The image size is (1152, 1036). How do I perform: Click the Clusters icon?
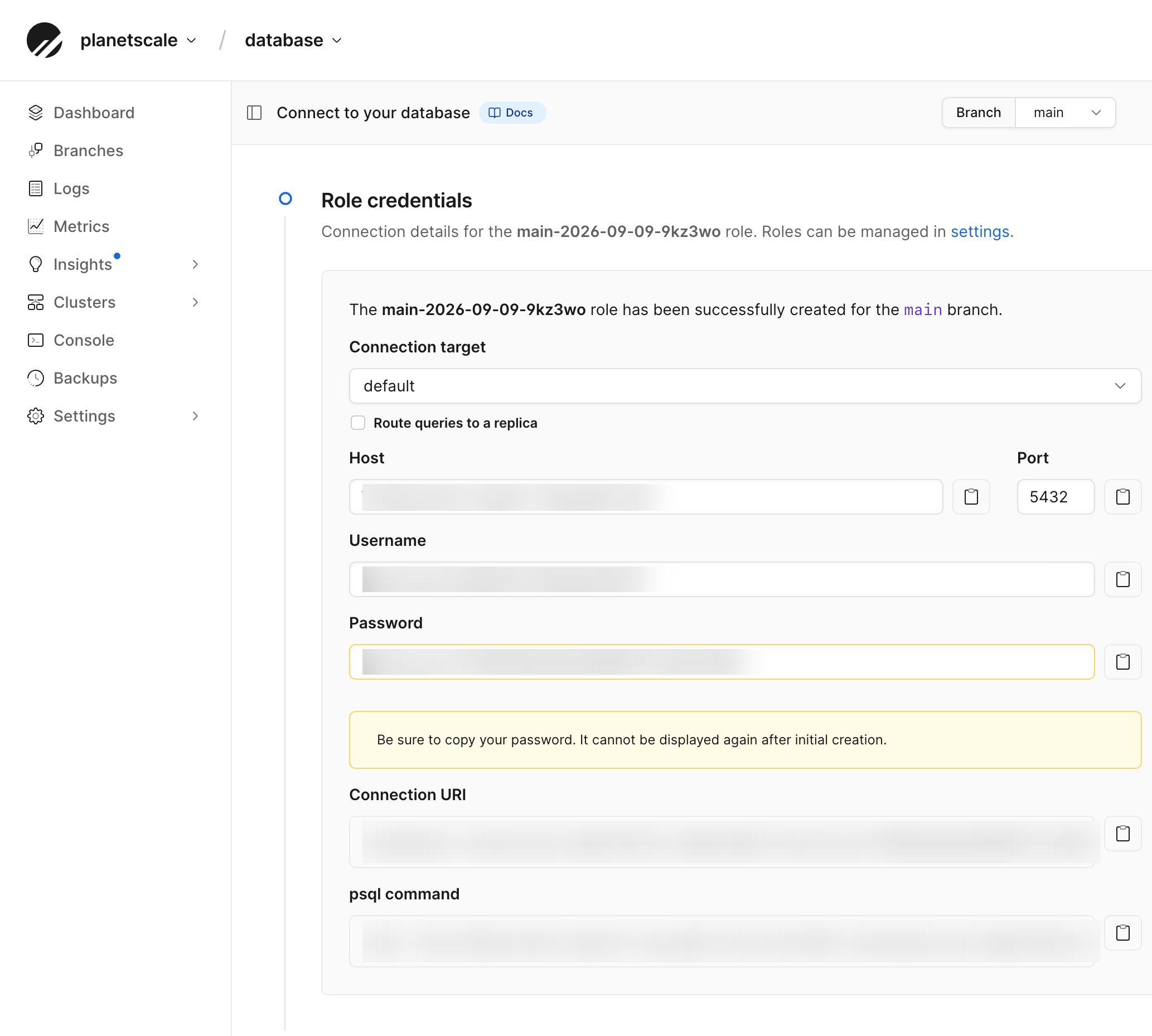point(35,302)
